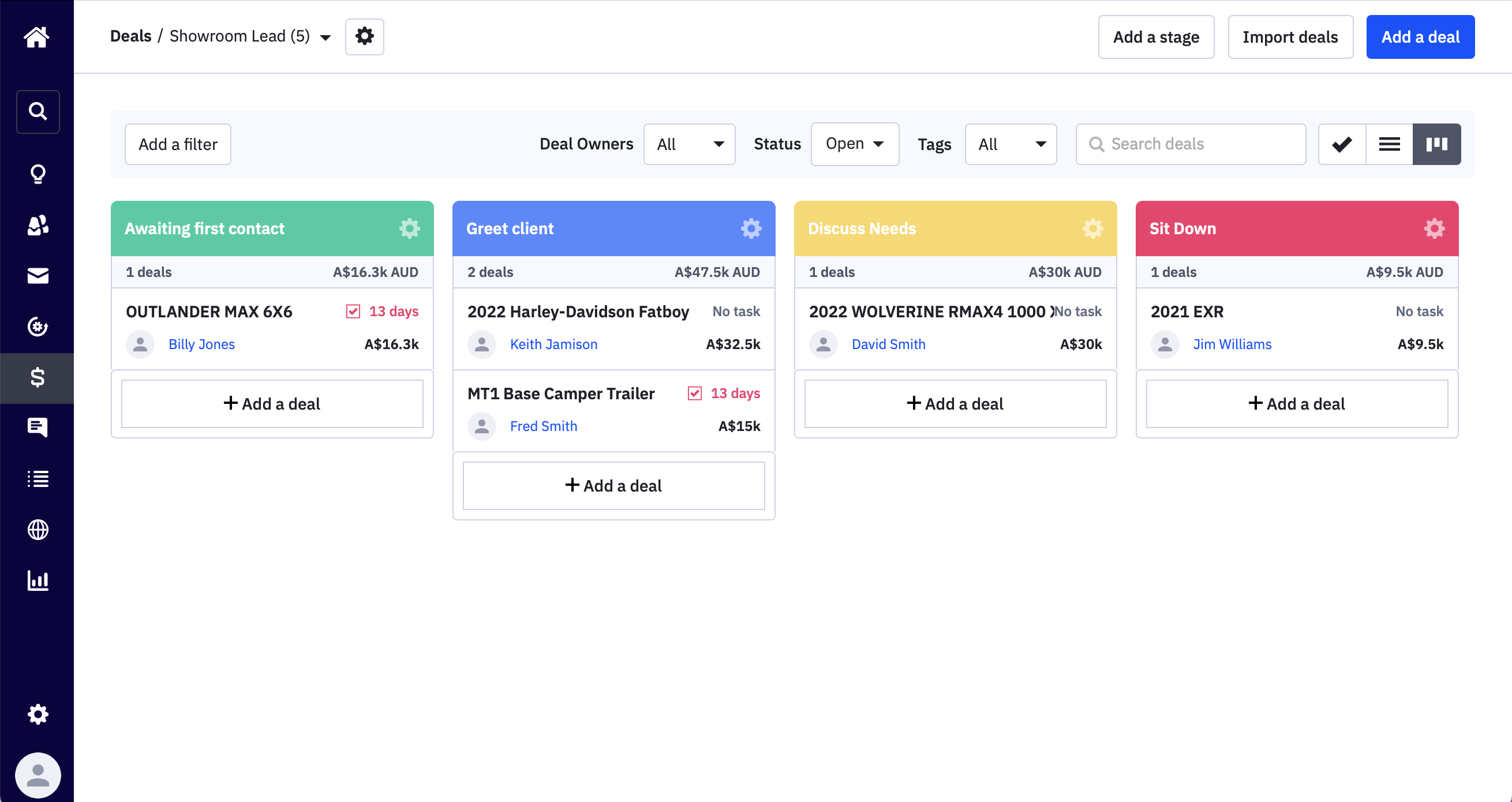Open the Conversations chat icon
Screen dimensions: 1512x802
click(x=38, y=428)
